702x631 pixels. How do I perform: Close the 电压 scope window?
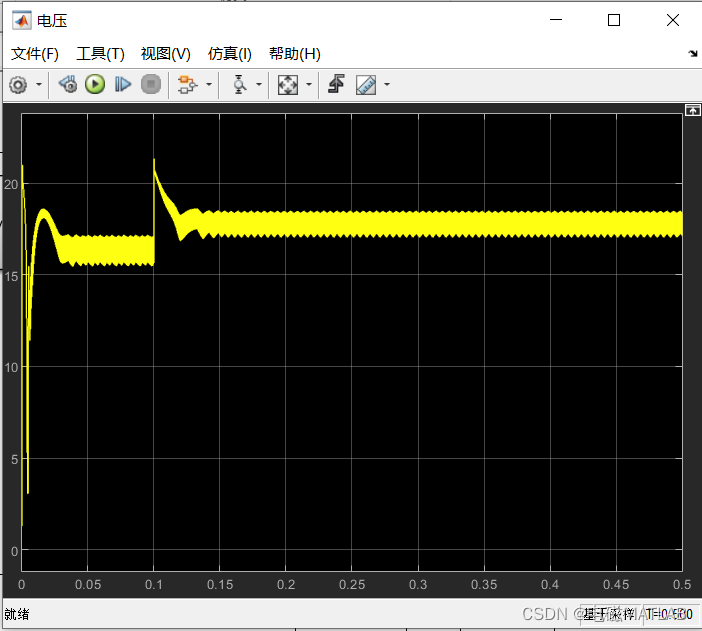673,20
